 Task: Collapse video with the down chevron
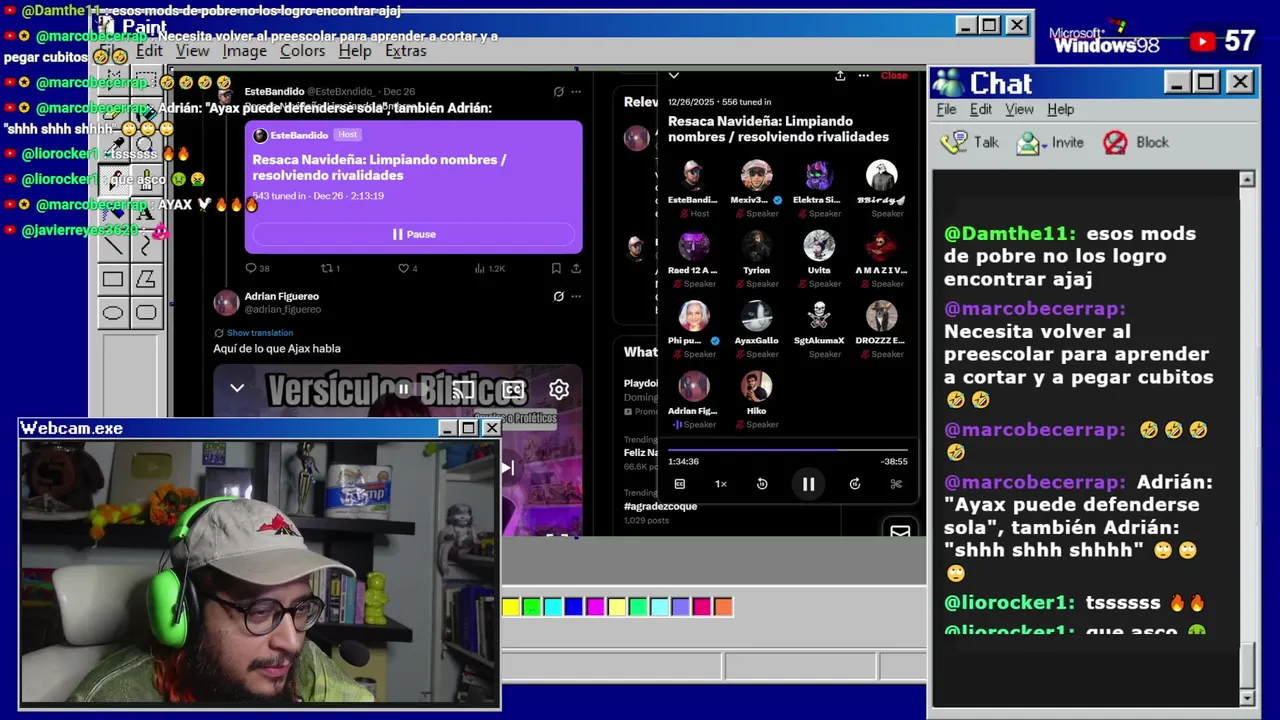(237, 388)
